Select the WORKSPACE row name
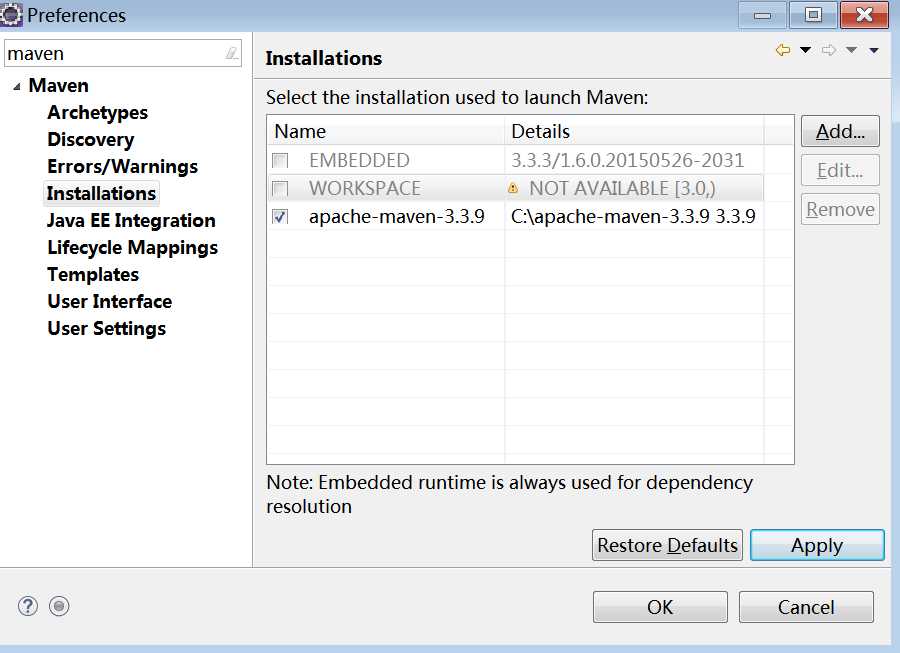The height and width of the screenshot is (653, 900). pyautogui.click(x=365, y=188)
